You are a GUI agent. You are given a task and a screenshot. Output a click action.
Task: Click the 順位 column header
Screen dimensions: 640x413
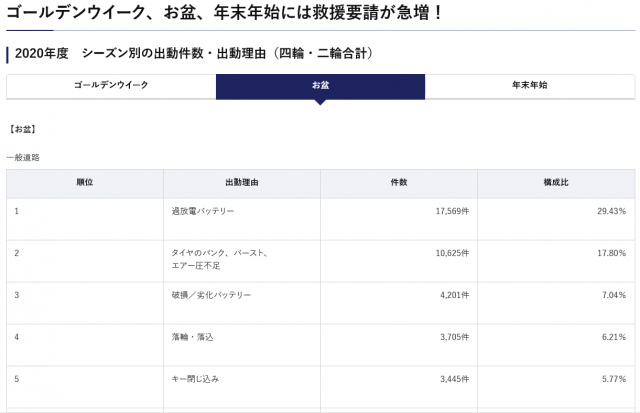pyautogui.click(x=85, y=183)
